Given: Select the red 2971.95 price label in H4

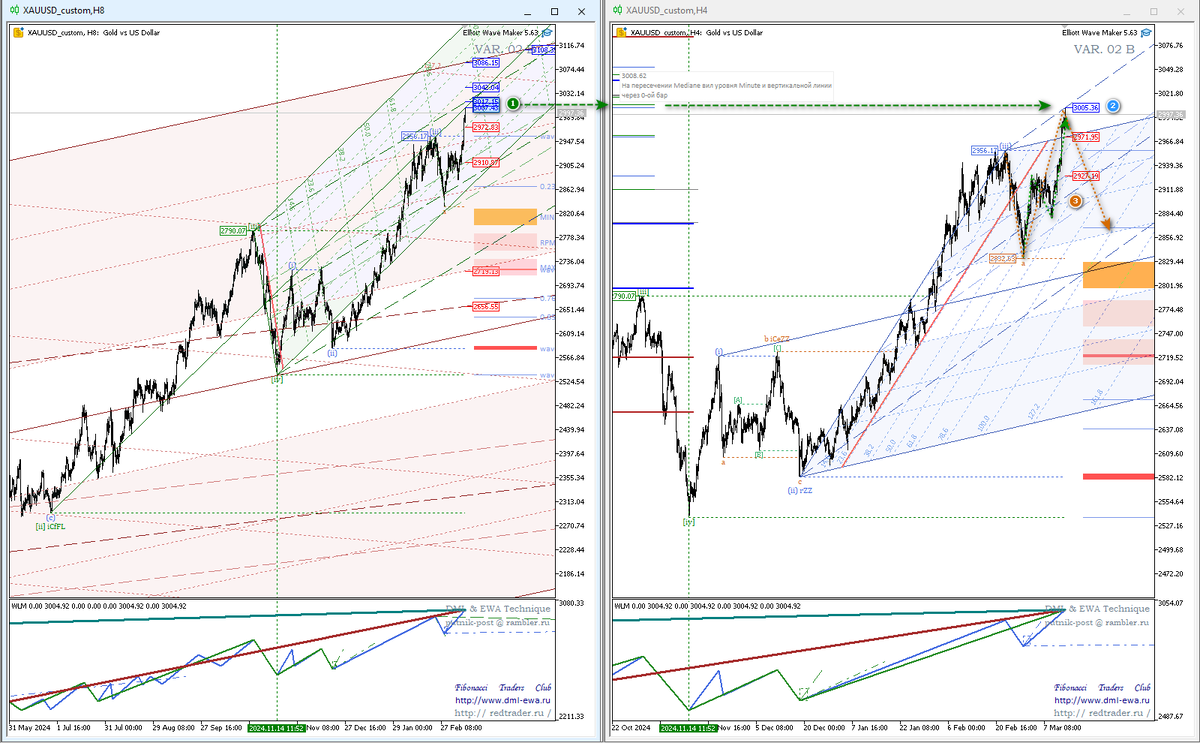Looking at the screenshot, I should 1086,136.
